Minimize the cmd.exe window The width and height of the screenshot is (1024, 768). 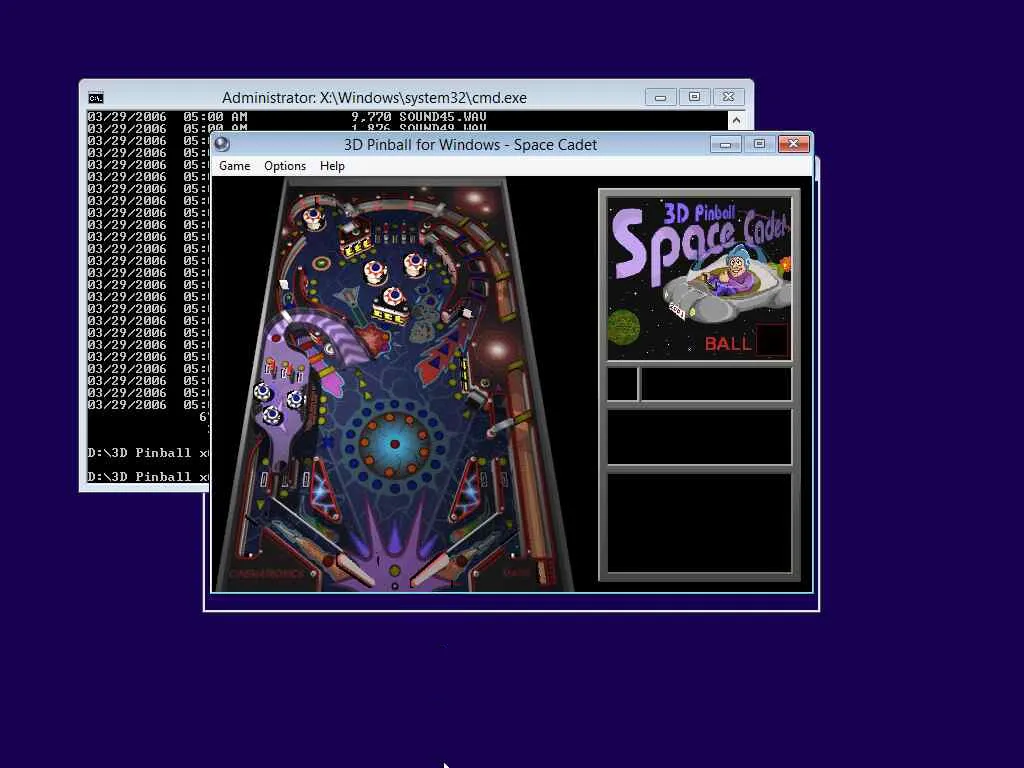661,97
